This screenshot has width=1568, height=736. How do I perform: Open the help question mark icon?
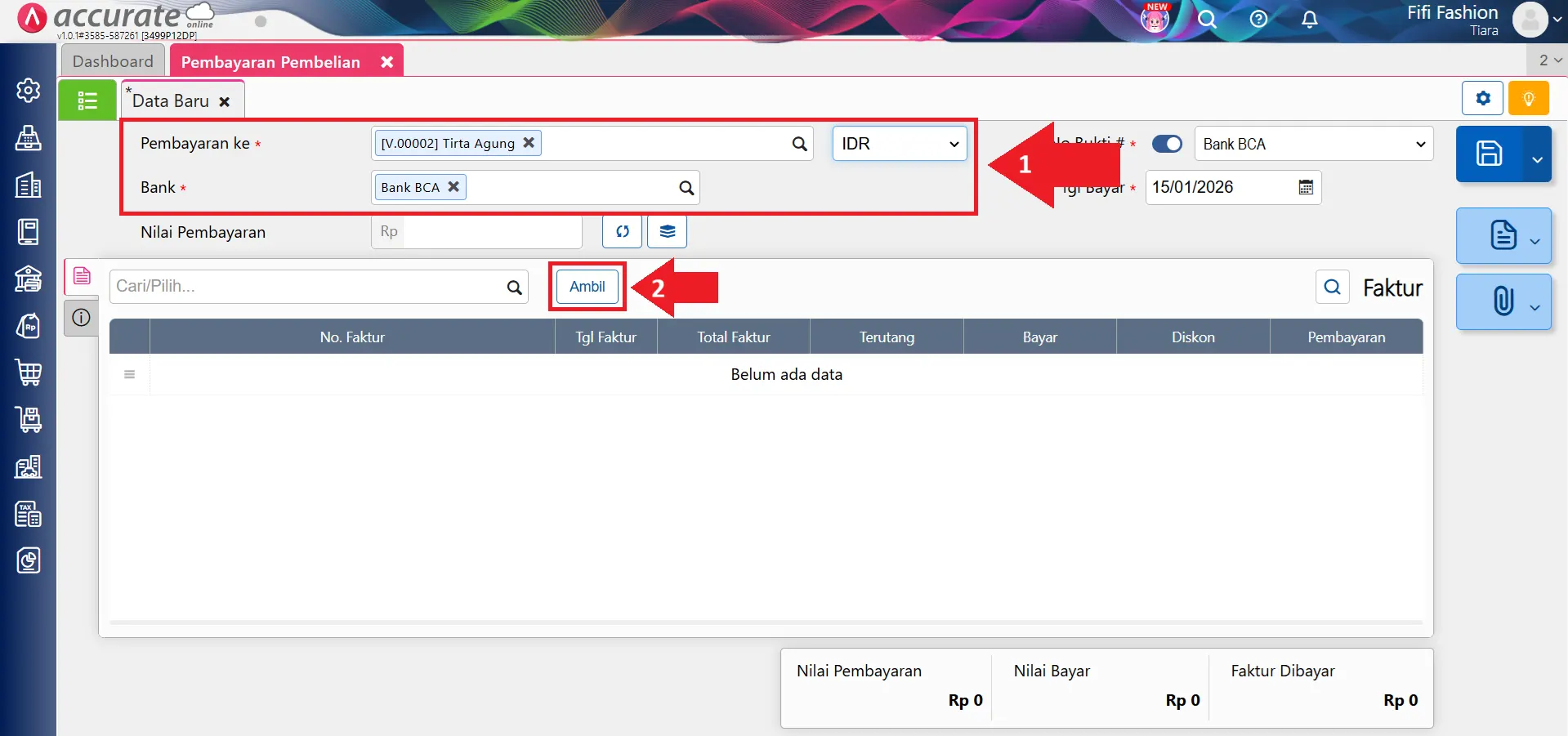(1258, 20)
